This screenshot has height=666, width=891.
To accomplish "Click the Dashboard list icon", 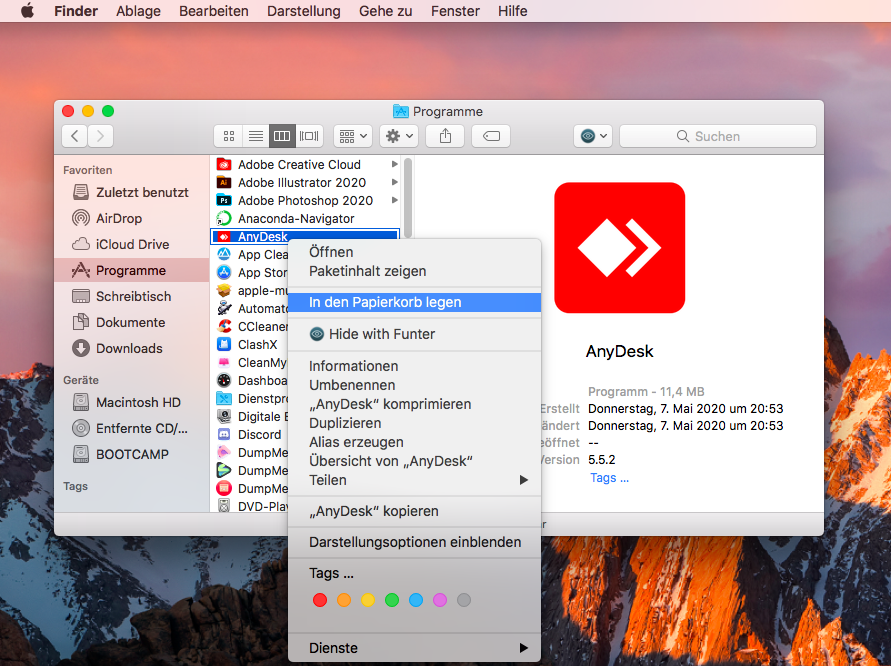I will (x=224, y=381).
